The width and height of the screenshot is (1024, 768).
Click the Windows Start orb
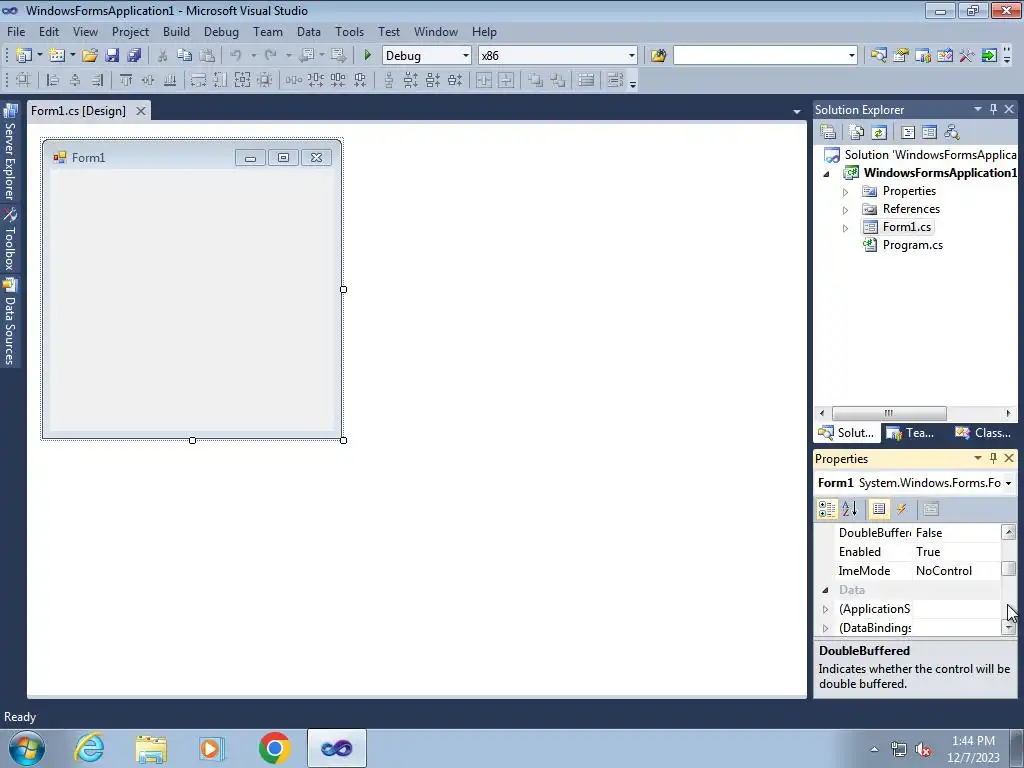click(27, 748)
